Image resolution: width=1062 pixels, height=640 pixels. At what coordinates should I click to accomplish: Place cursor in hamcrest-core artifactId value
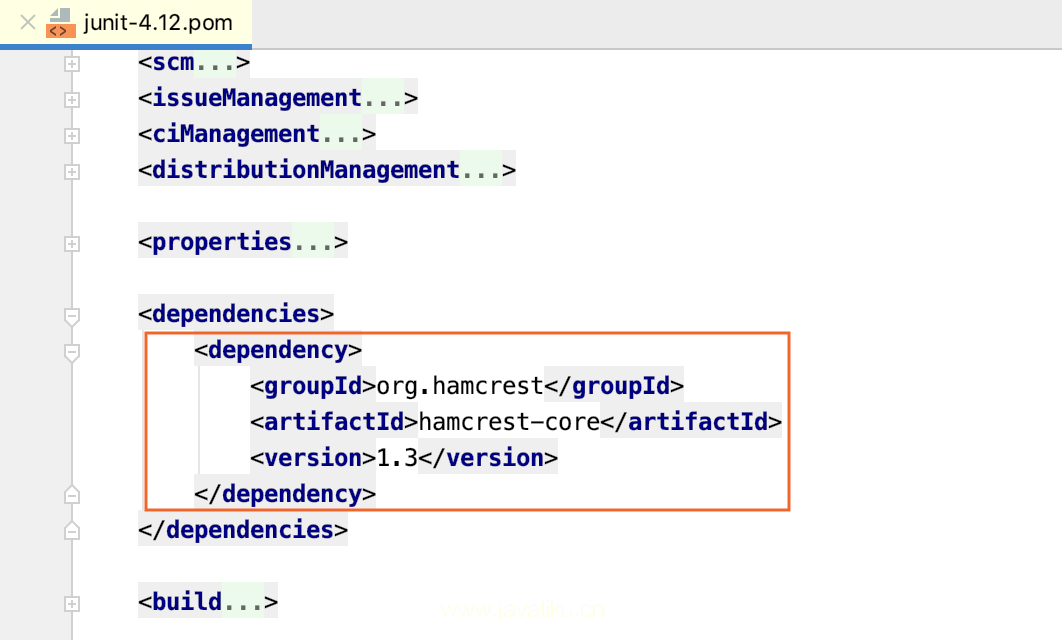(x=508, y=422)
